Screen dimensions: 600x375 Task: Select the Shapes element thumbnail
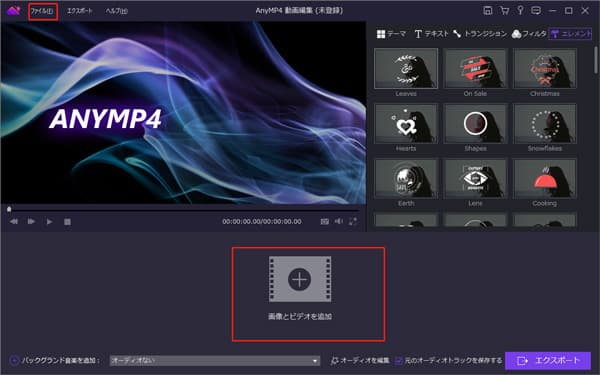475,124
